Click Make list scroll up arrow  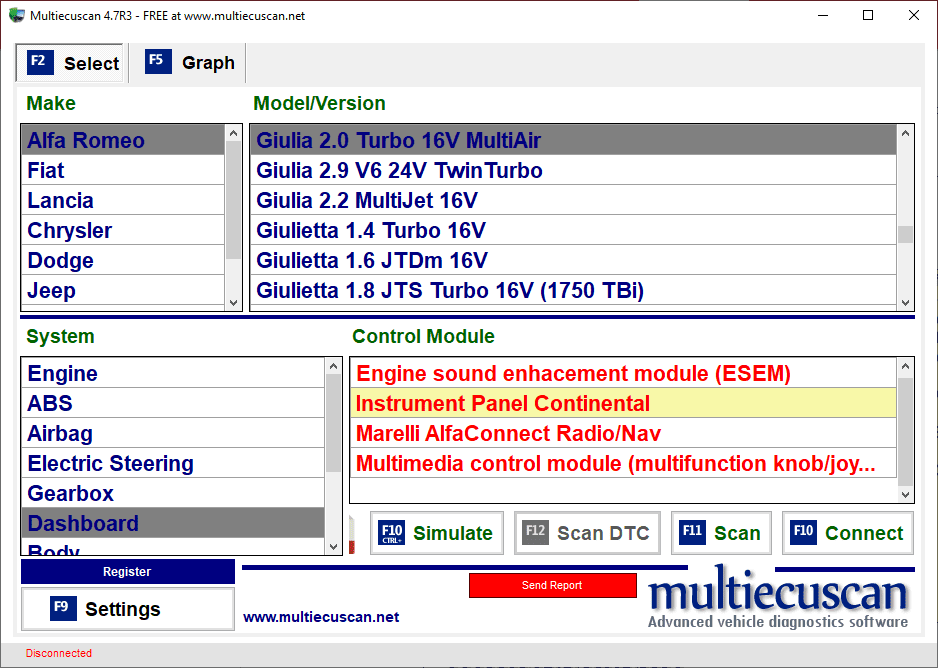tap(233, 133)
